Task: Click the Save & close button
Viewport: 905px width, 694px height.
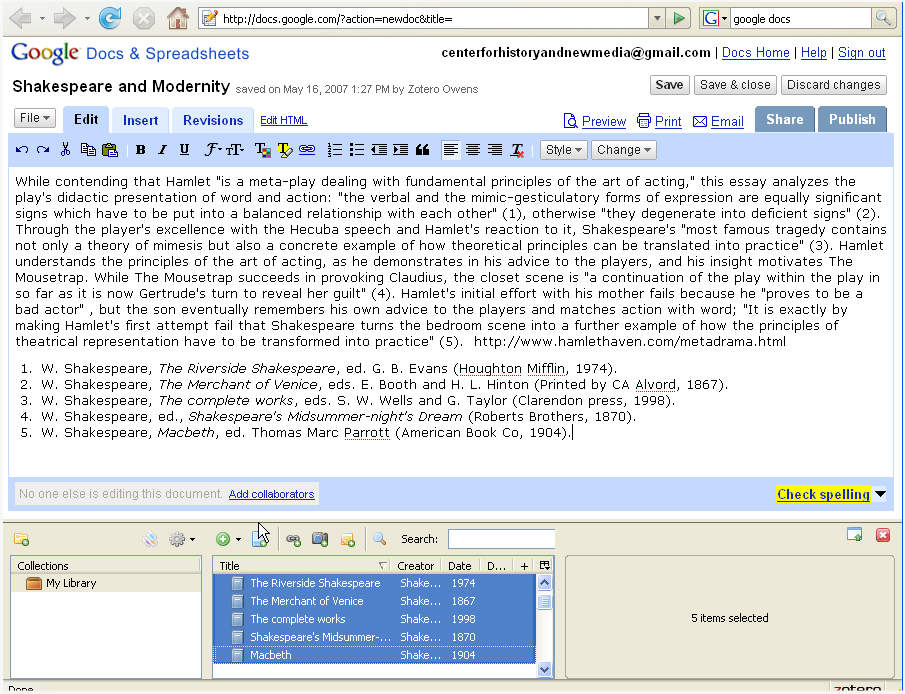Action: point(735,85)
